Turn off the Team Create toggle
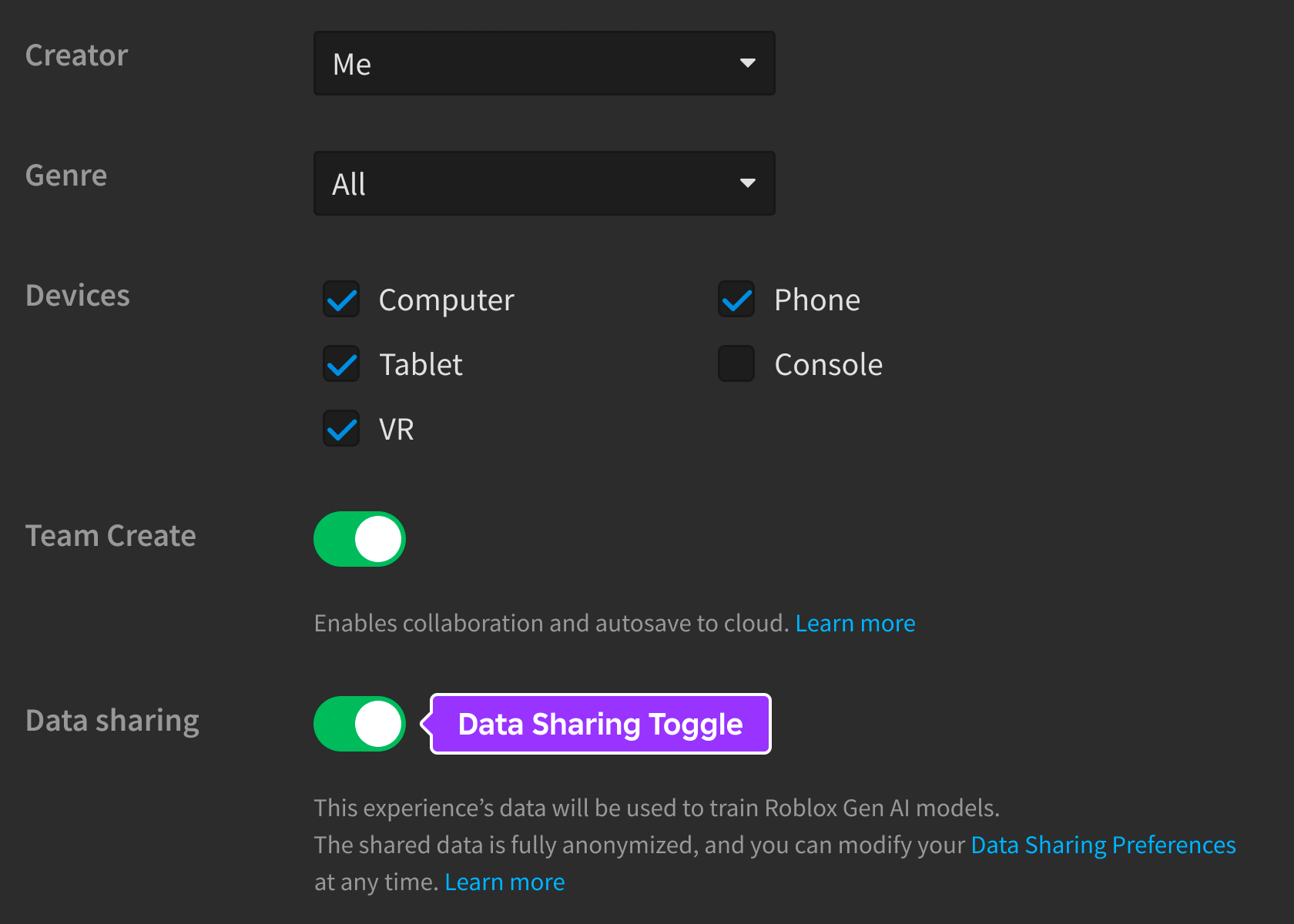This screenshot has width=1294, height=924. coord(360,539)
